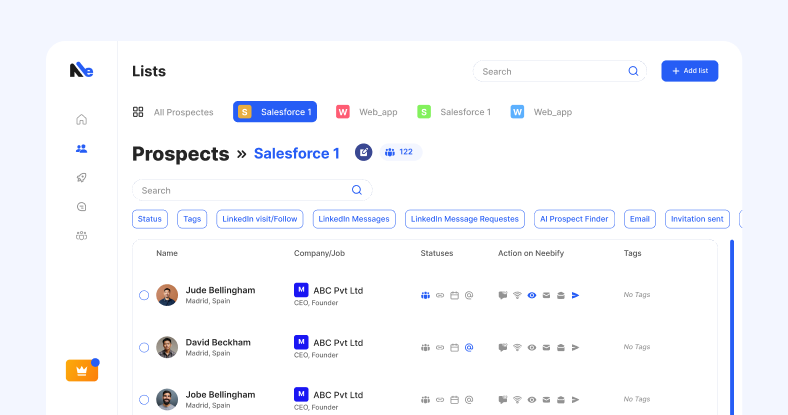Click the briefcase action icon for David Beckham
Screen dimensions: 788x415
pos(560,347)
